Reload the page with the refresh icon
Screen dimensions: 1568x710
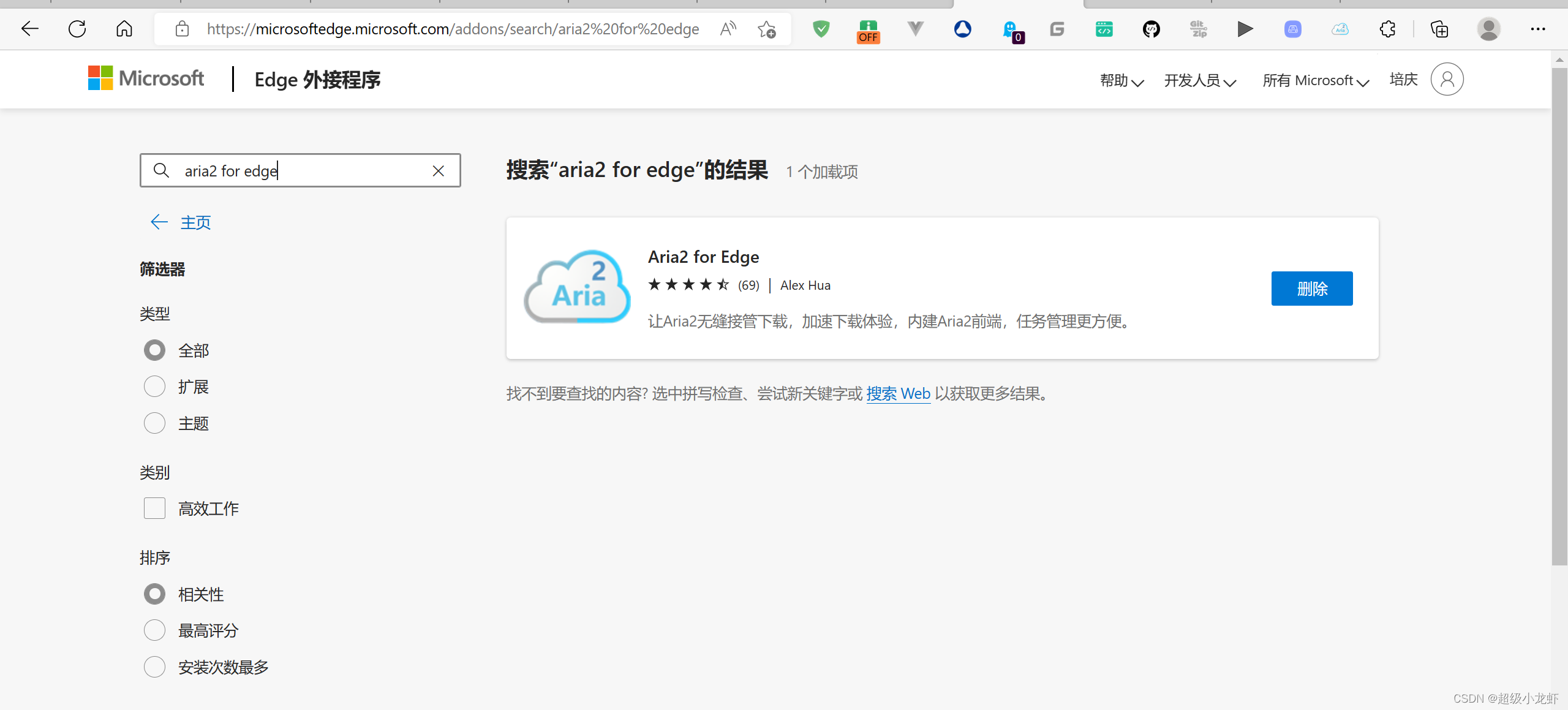coord(77,29)
